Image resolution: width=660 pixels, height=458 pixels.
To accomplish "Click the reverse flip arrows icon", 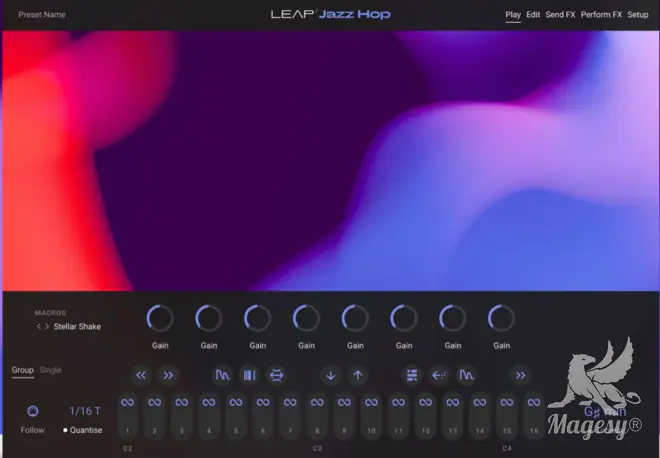I will coord(277,375).
